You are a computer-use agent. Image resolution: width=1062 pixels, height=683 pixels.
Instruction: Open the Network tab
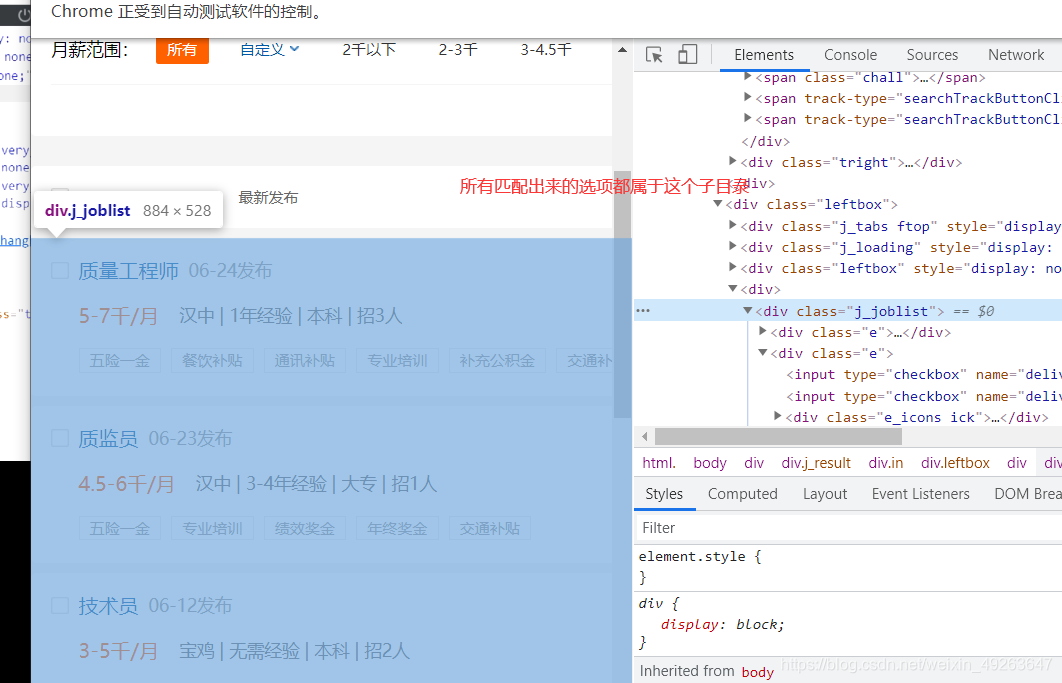coord(1016,55)
